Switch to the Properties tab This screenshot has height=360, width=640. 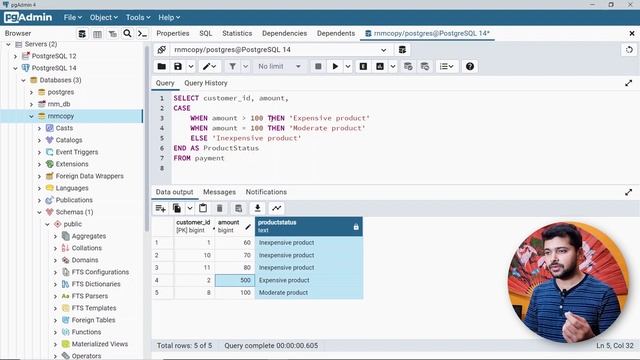click(x=173, y=33)
